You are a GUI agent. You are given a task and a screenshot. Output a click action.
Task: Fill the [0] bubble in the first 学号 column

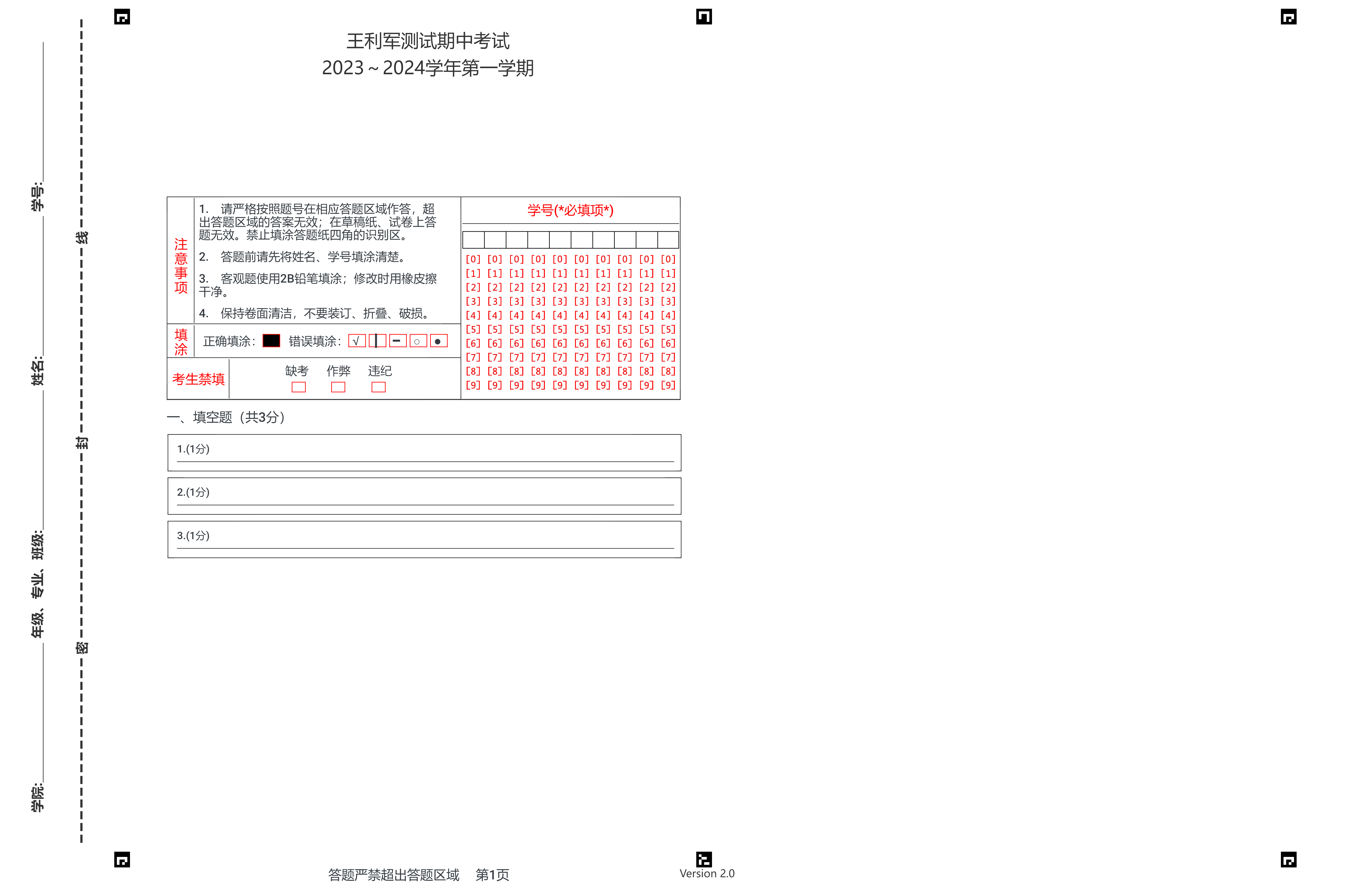[473, 259]
